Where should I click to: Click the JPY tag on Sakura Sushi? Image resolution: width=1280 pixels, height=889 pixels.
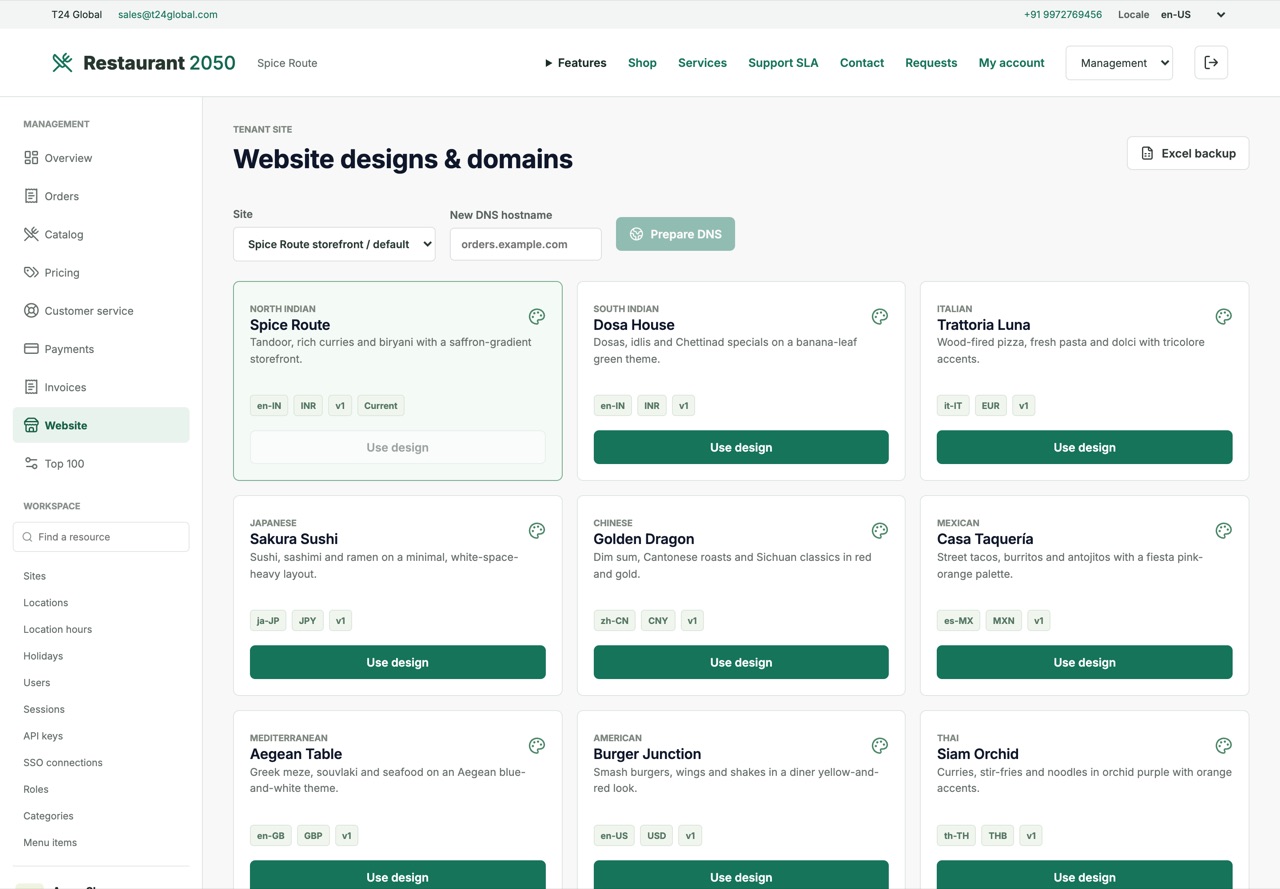click(307, 621)
